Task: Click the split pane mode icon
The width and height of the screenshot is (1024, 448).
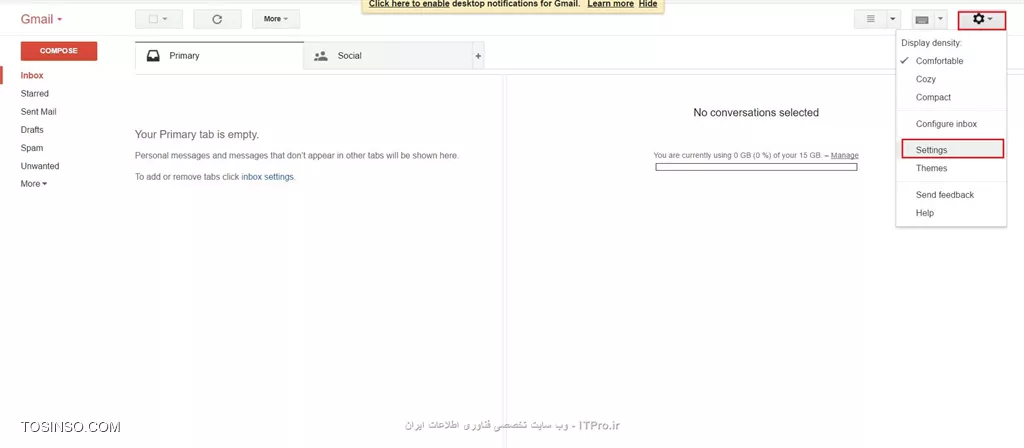Action: click(x=871, y=19)
